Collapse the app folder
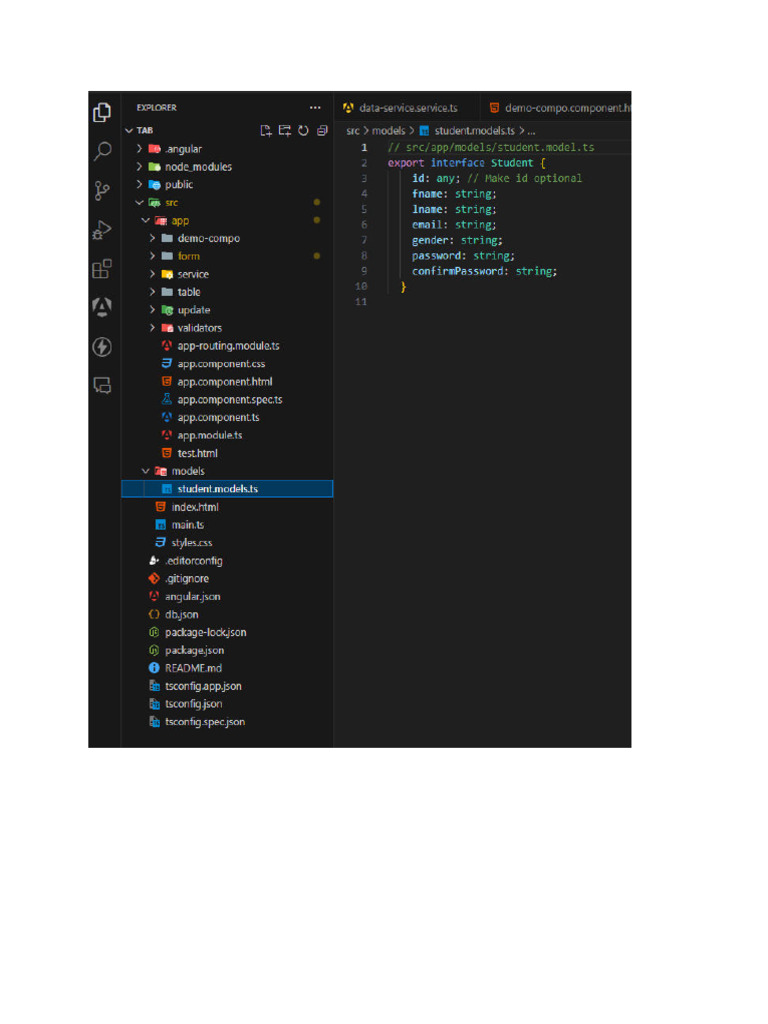 pos(146,221)
